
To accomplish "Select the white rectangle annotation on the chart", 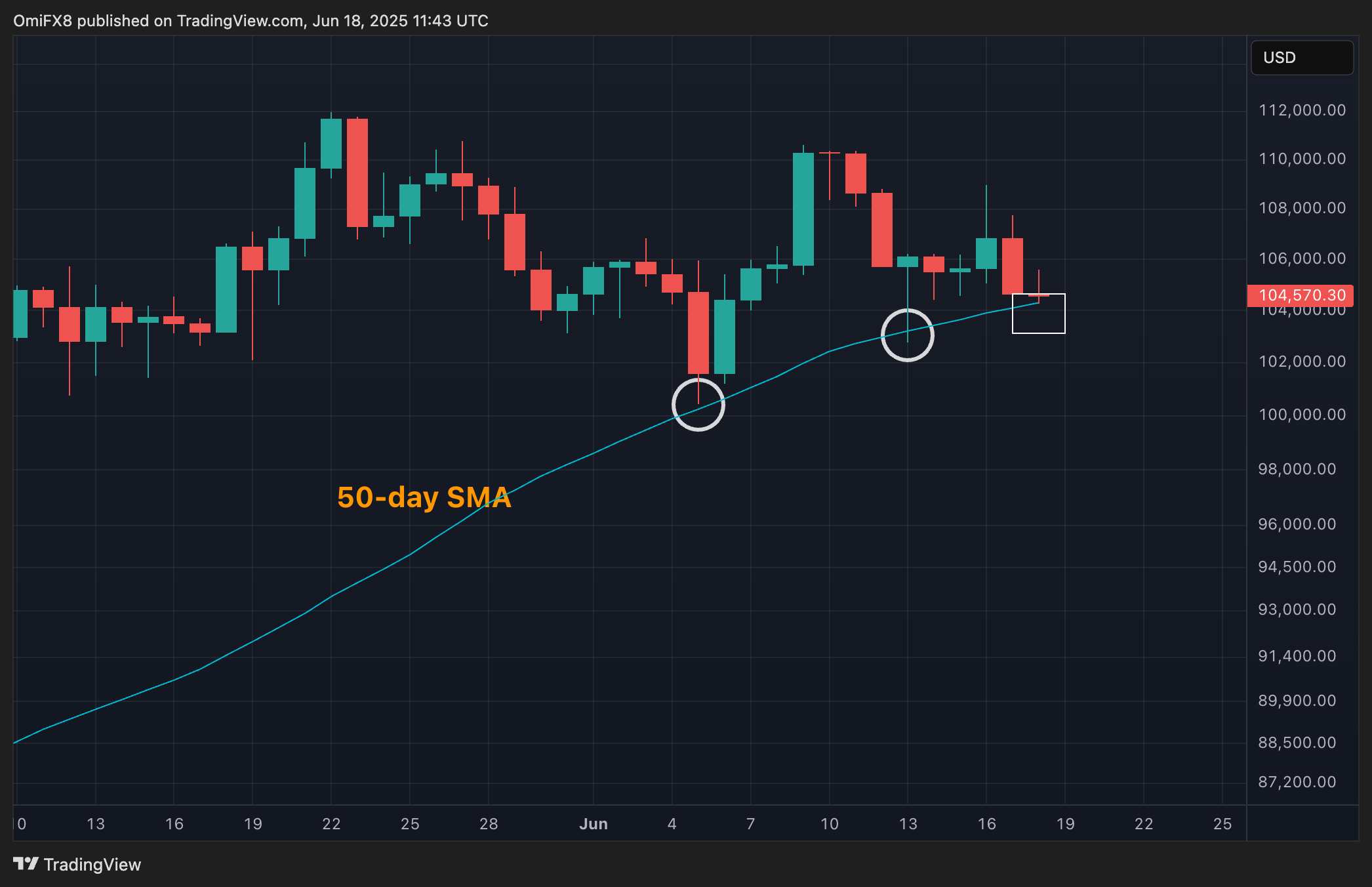I will tap(1038, 314).
